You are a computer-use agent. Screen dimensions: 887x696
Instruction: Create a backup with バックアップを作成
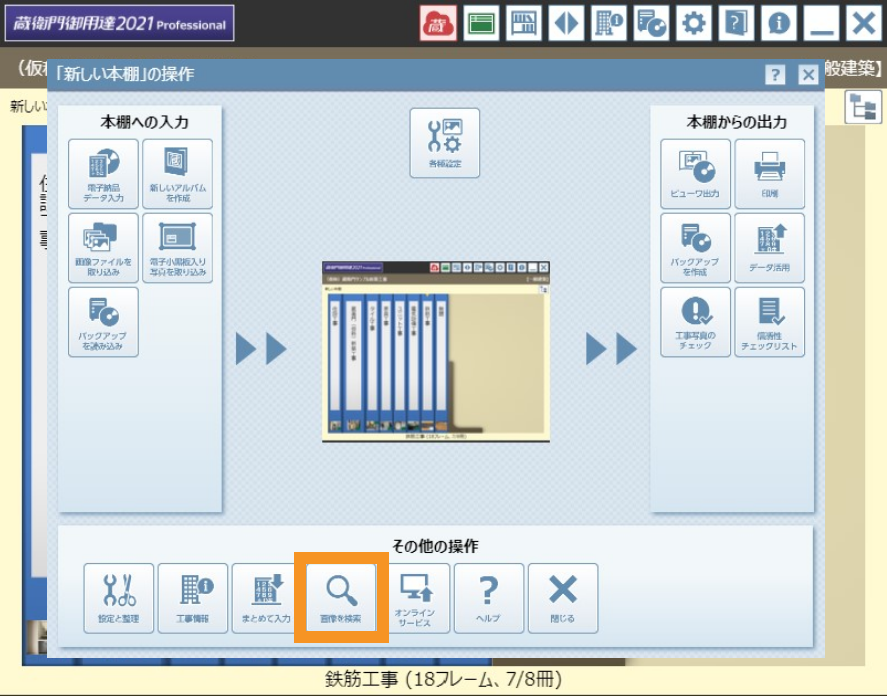pos(695,248)
